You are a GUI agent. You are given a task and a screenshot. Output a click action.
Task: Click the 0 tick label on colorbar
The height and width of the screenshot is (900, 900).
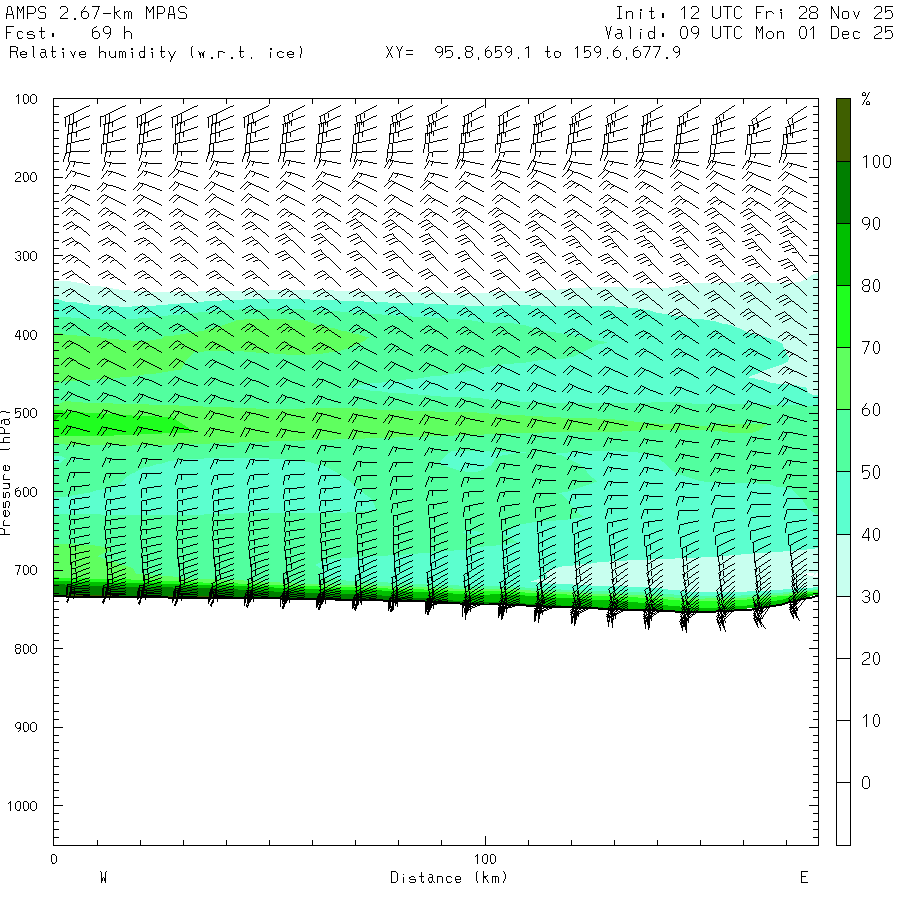pyautogui.click(x=866, y=783)
